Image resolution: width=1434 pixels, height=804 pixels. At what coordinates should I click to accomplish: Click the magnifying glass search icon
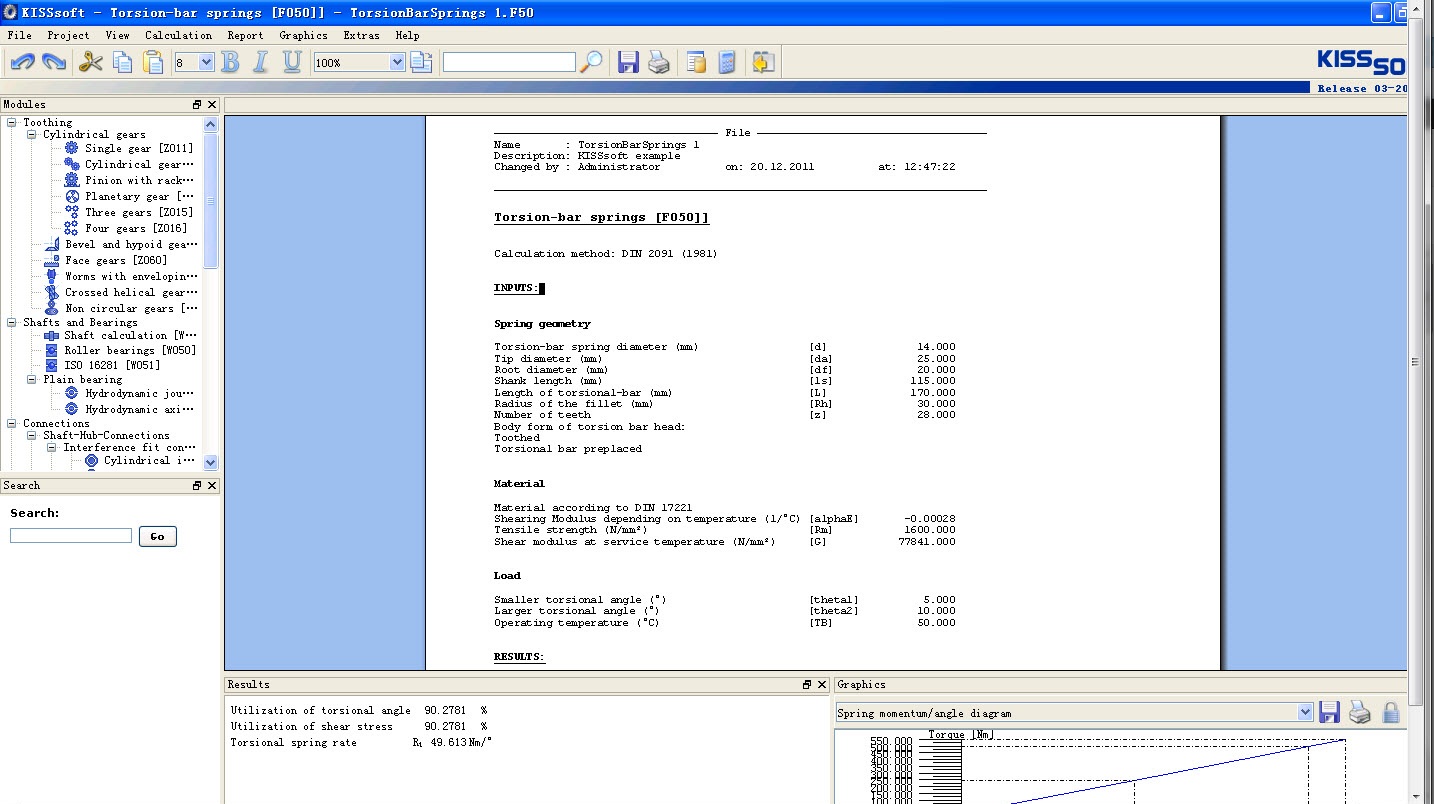point(592,62)
